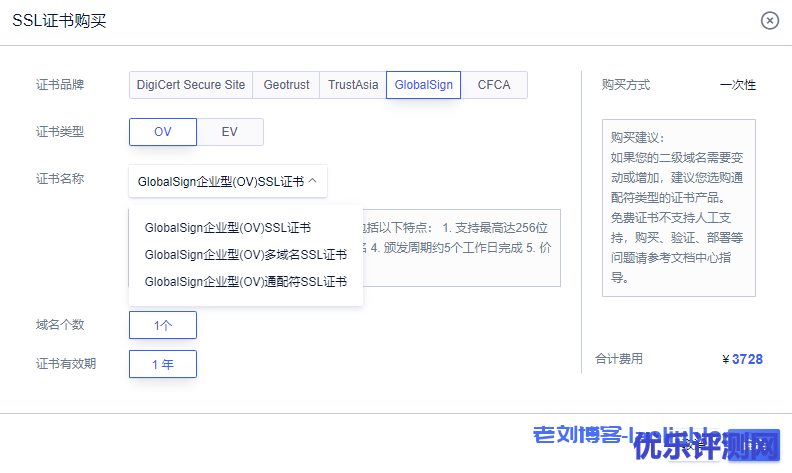Click the 一次性 purchase method value
The height and width of the screenshot is (473, 792).
[x=737, y=85]
